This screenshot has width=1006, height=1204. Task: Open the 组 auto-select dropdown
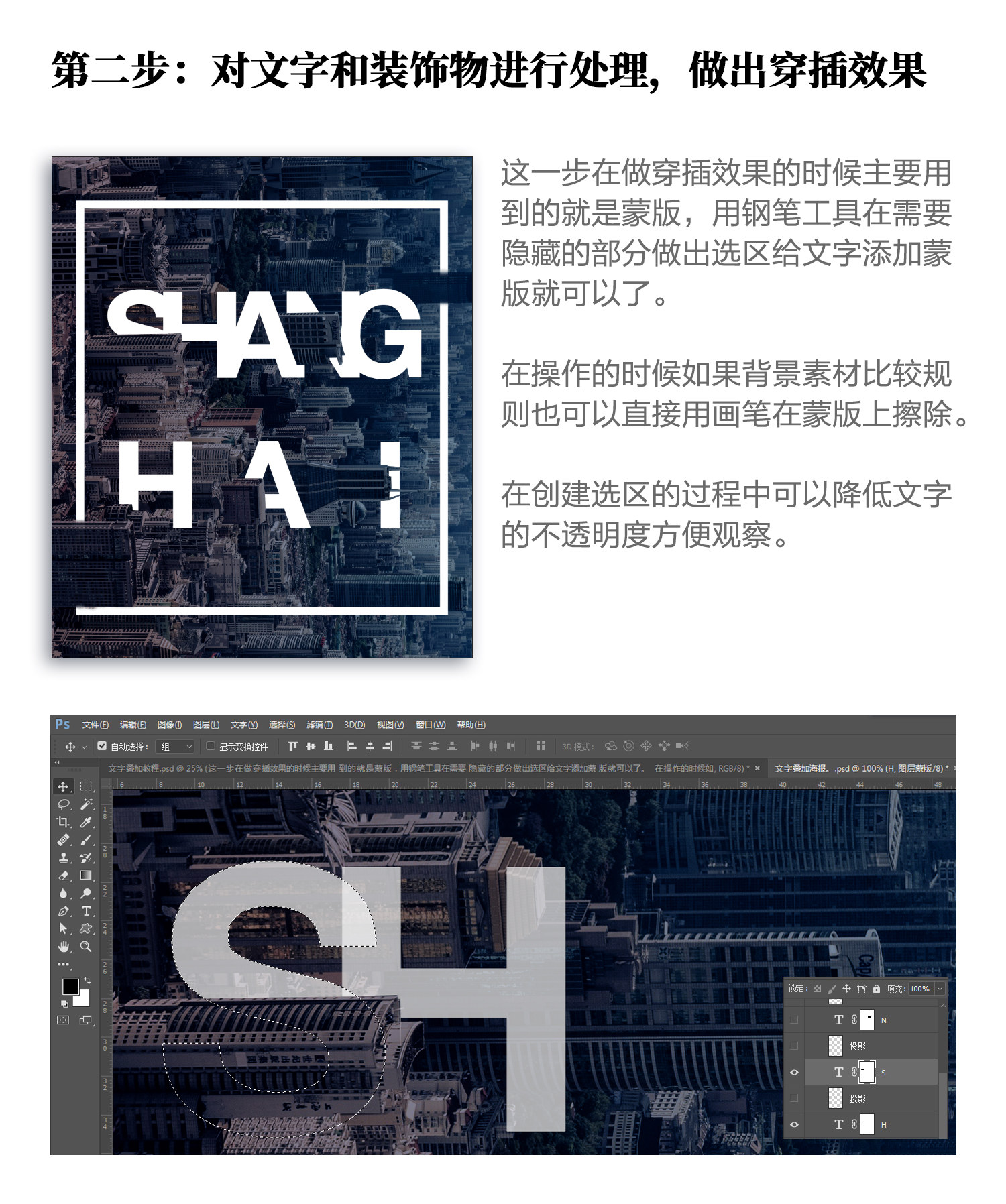click(x=175, y=747)
